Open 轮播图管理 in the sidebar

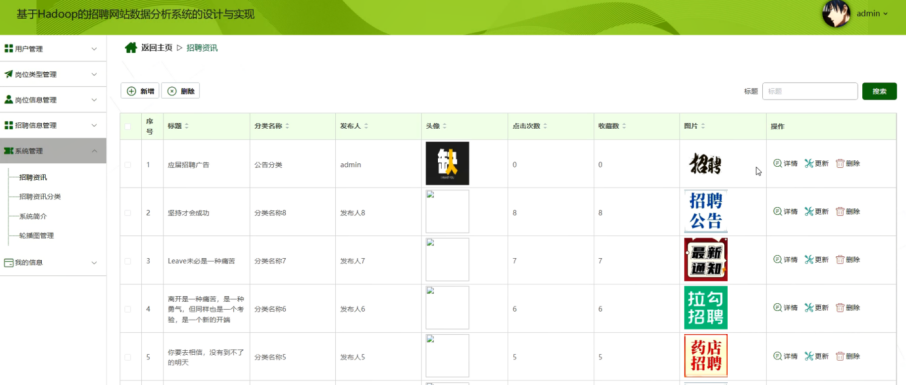36,236
